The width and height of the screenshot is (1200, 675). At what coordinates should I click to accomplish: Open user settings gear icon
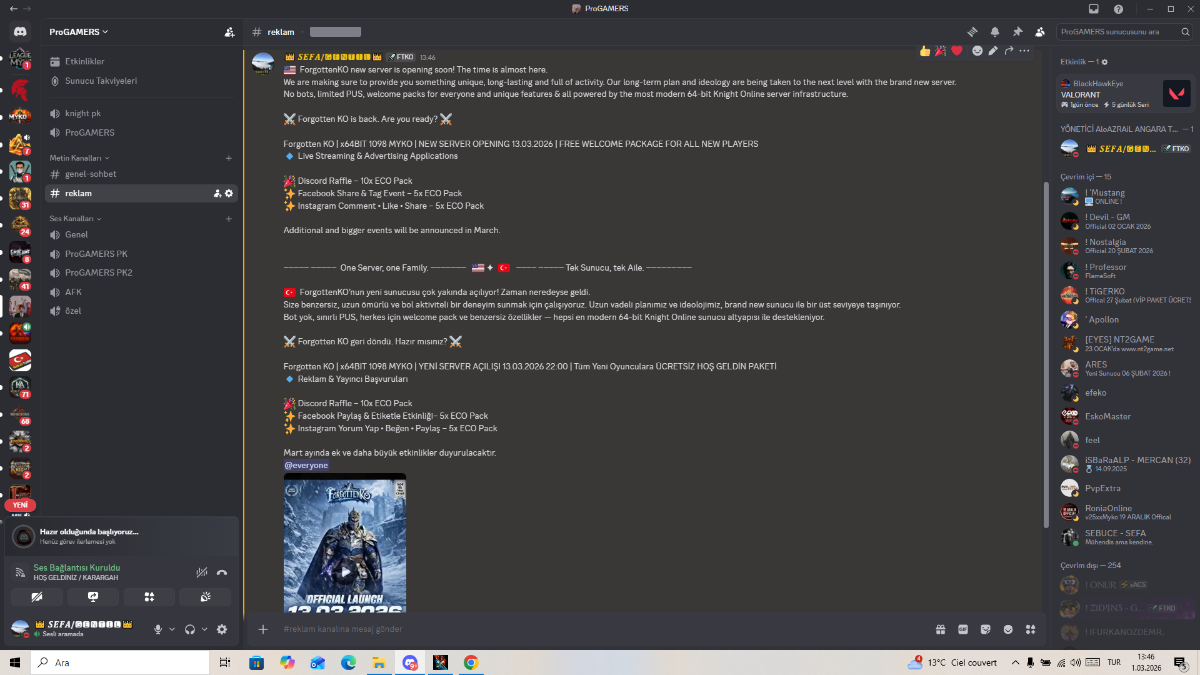pos(222,629)
